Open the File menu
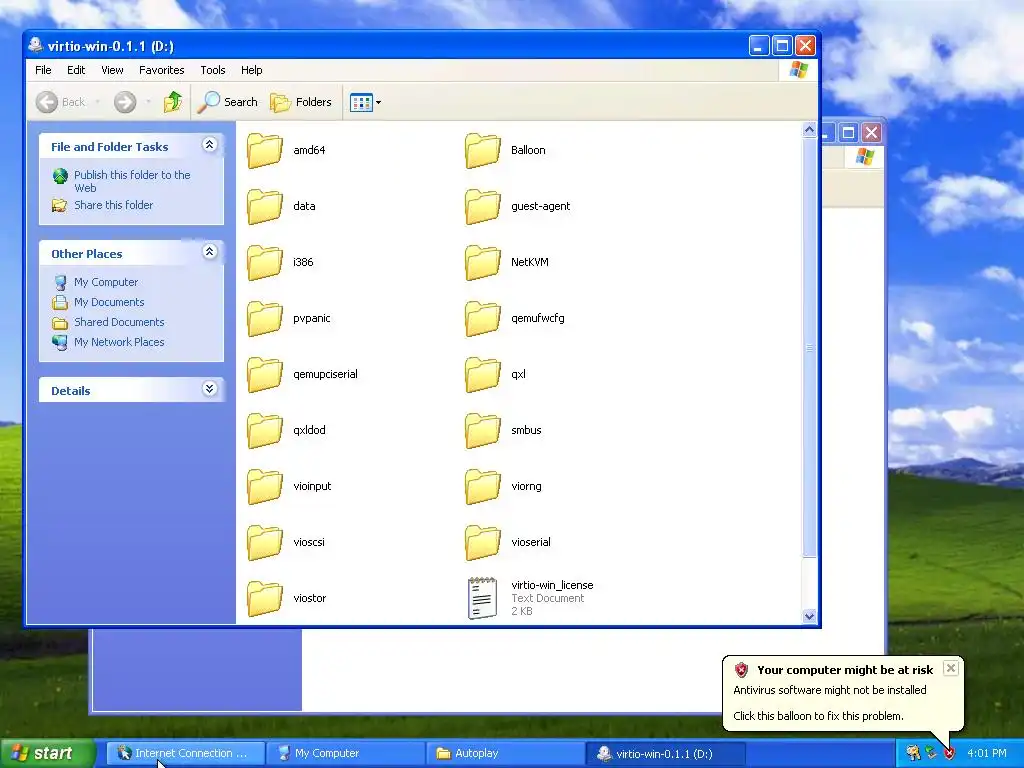1024x768 pixels. click(x=43, y=70)
